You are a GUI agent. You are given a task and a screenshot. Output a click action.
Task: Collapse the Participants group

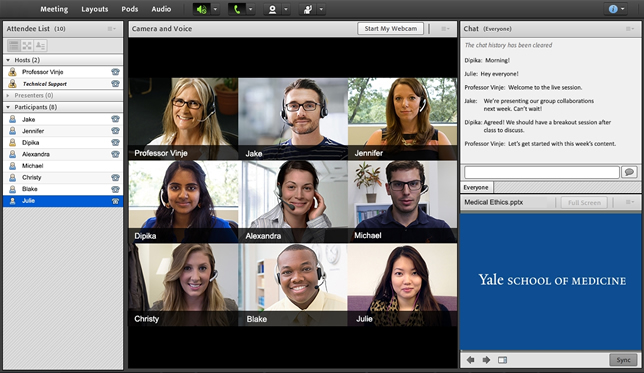8,107
